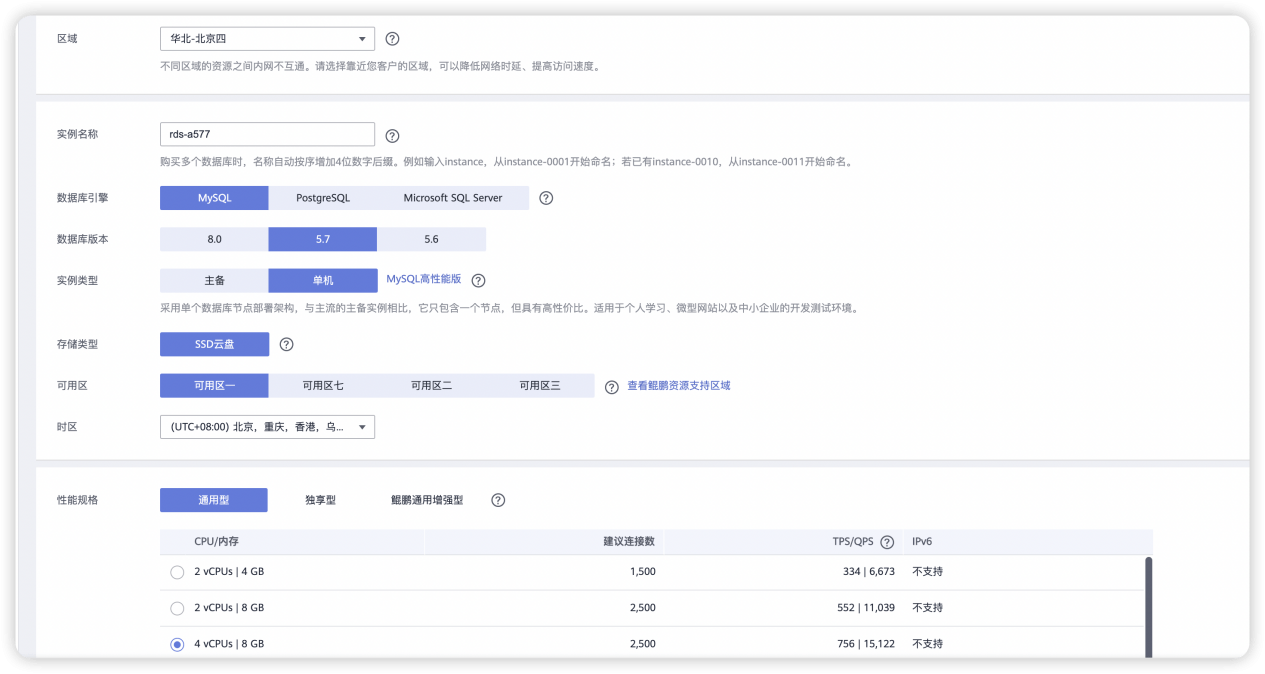Click the spec table vertical scrollbar
Screen dimensions: 1265x674
1148,605
